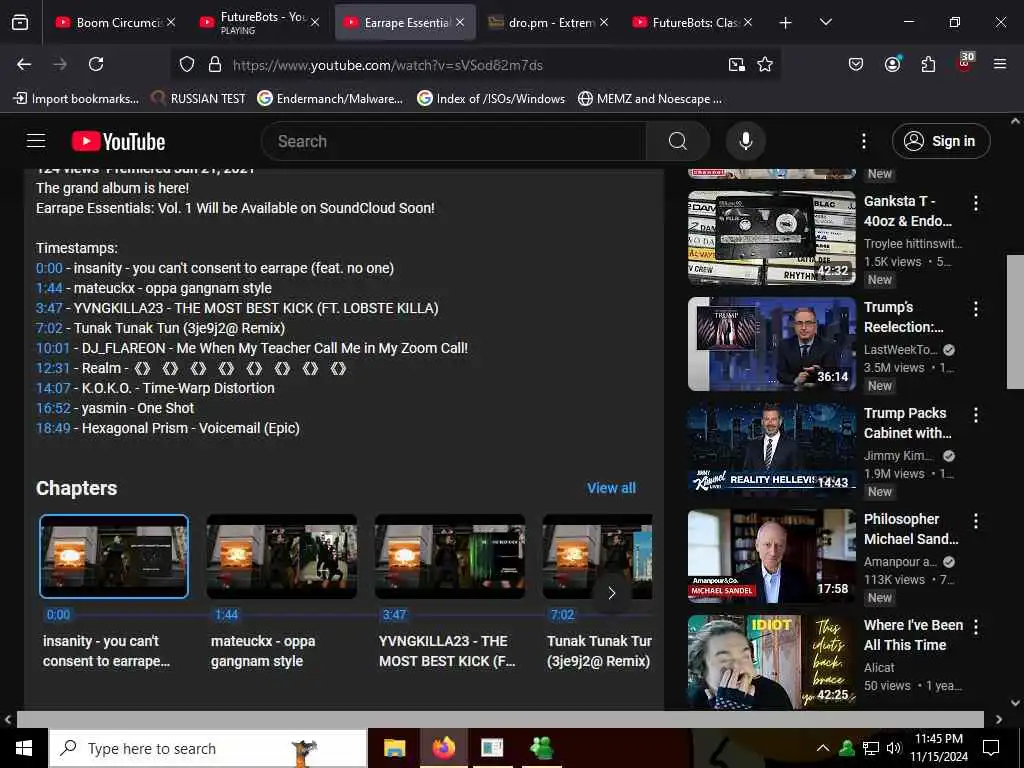This screenshot has width=1024, height=768.
Task: Jump to 18:49 Voicemail timestamp
Action: click(x=53, y=428)
